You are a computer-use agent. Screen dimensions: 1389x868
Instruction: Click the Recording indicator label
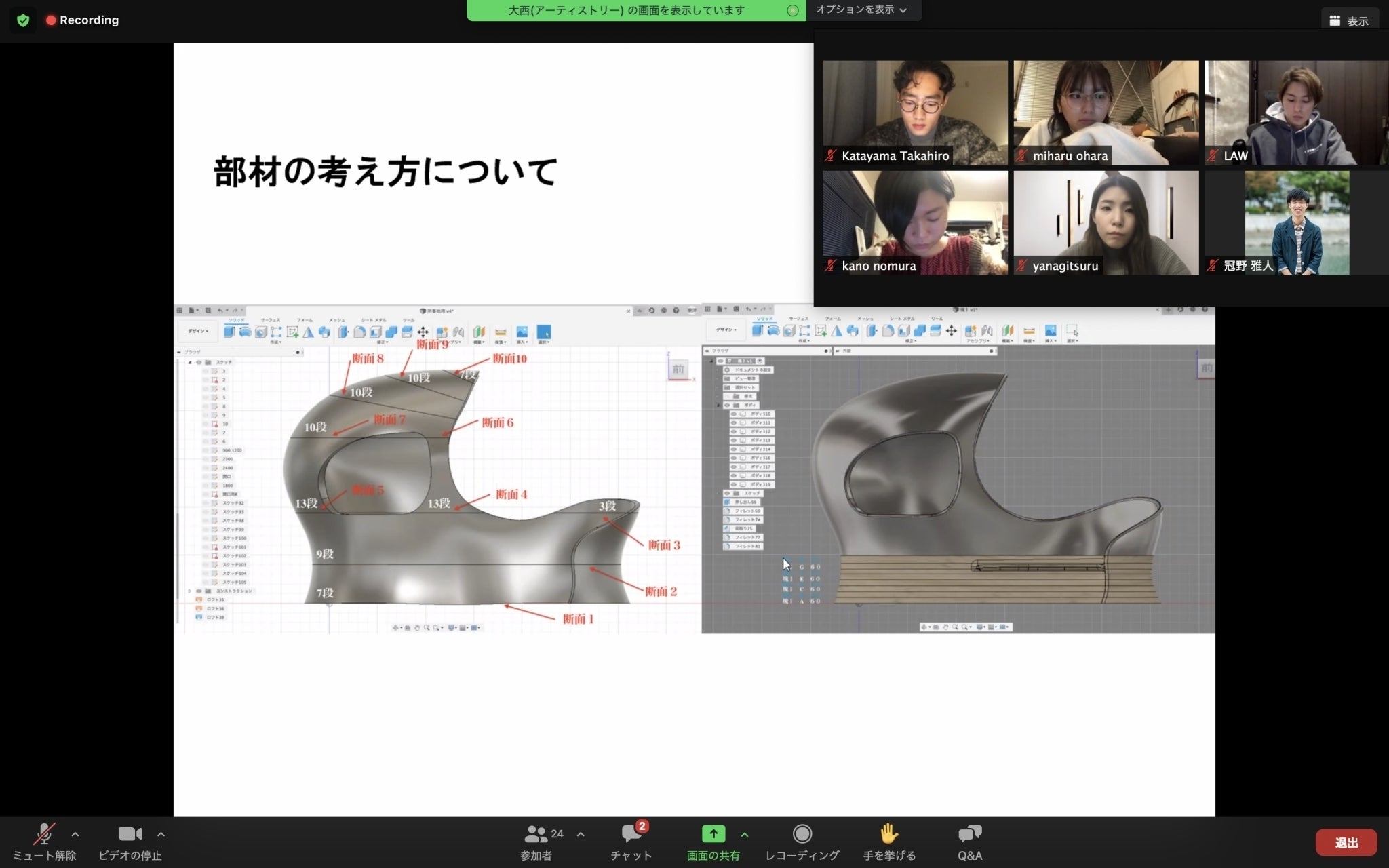coord(89,20)
